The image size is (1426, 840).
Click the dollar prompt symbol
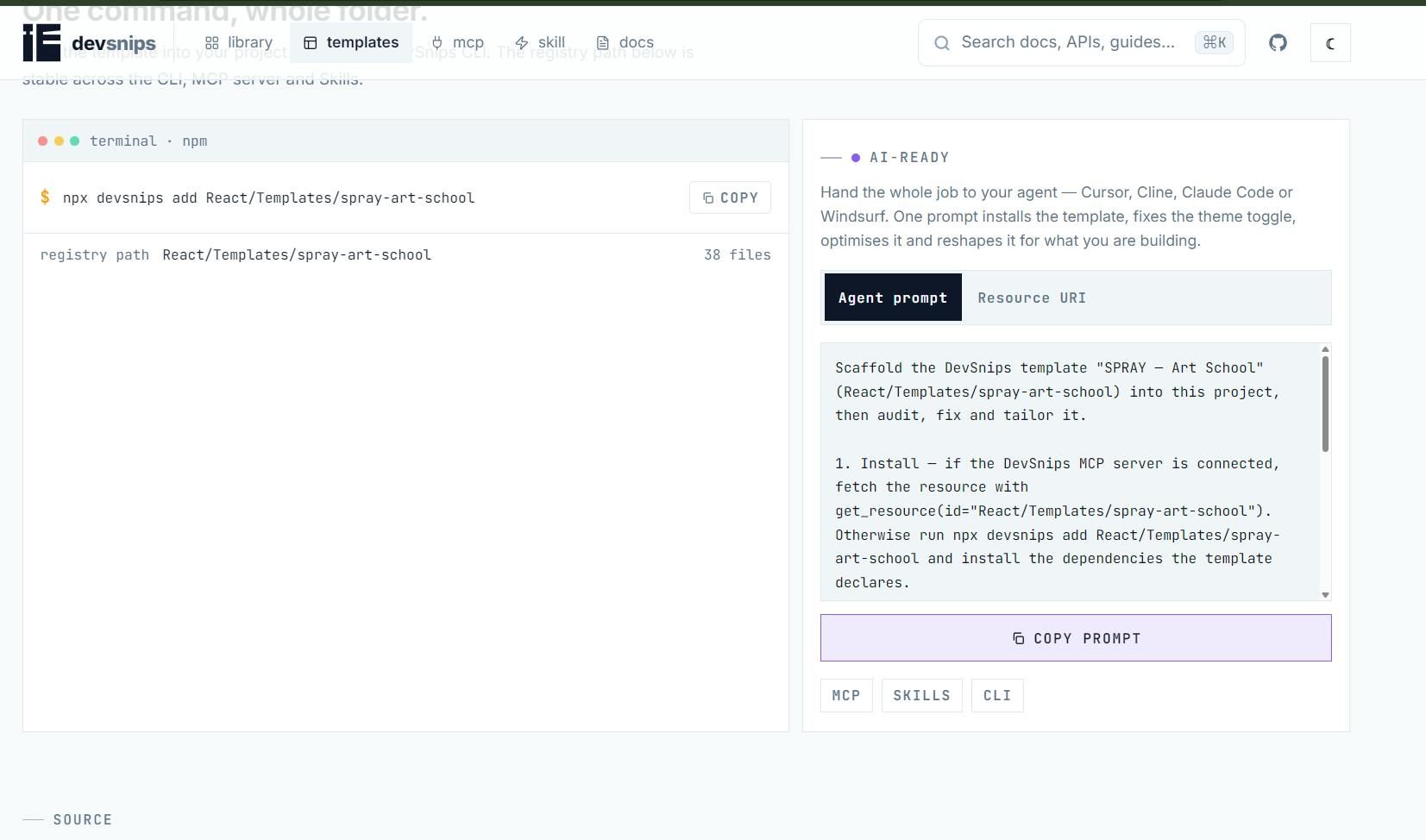pyautogui.click(x=45, y=197)
